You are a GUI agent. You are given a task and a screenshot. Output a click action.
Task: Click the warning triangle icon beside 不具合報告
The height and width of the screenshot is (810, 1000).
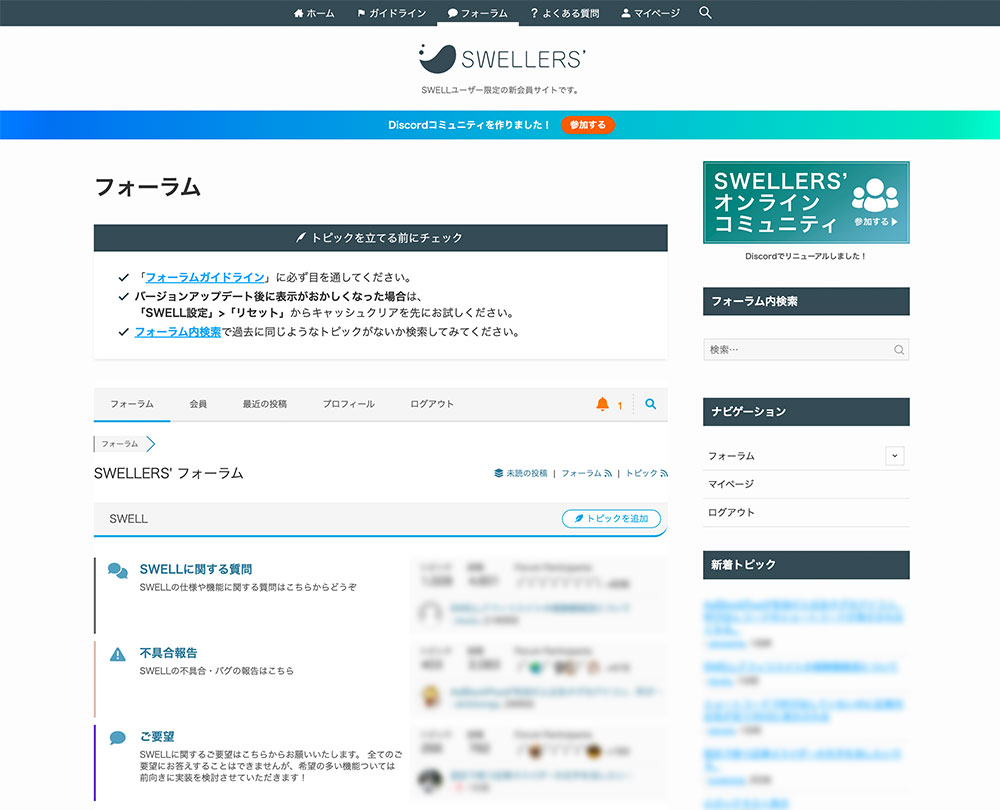pyautogui.click(x=117, y=654)
